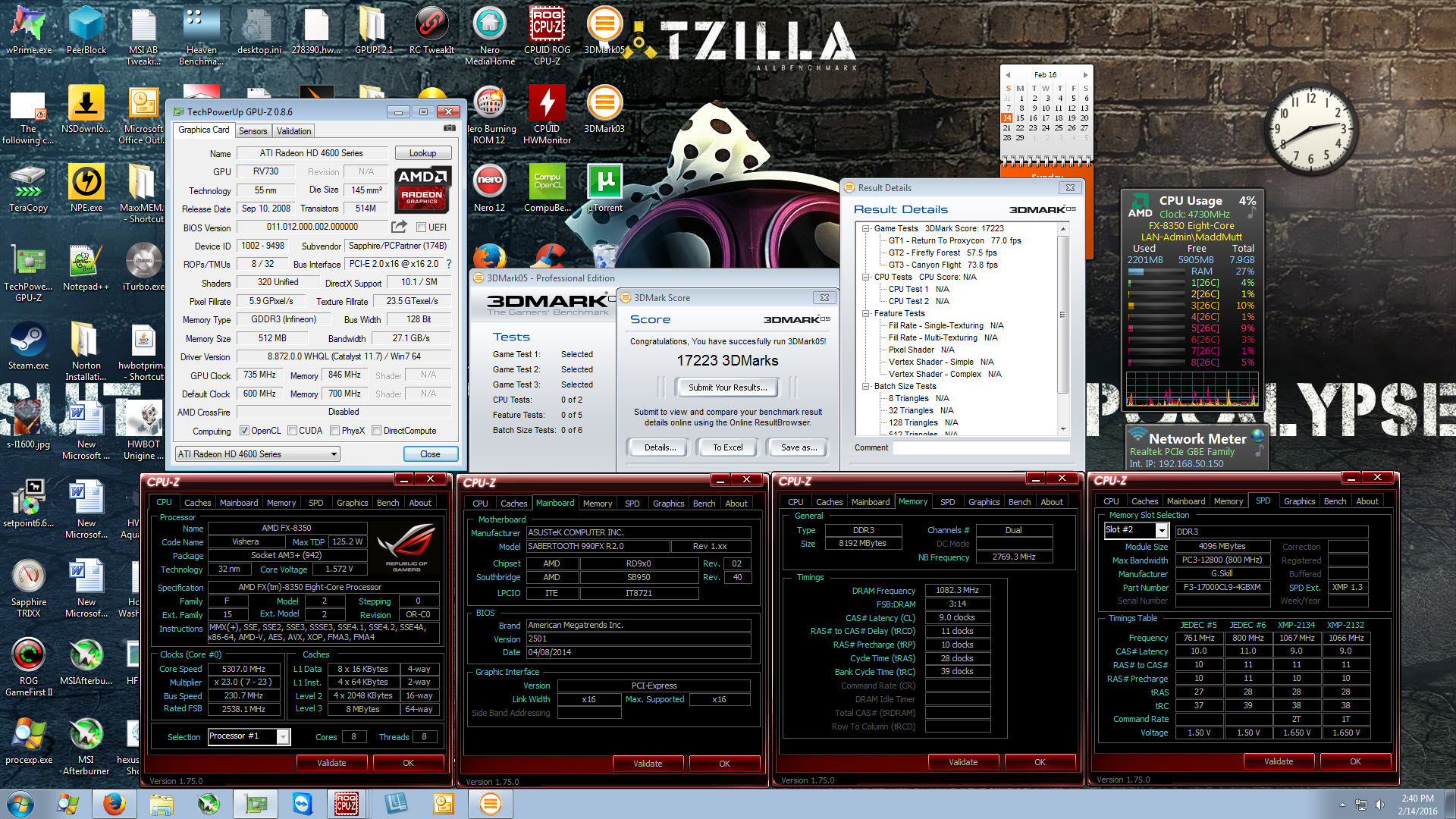Click Comment field in Result Details
The height and width of the screenshot is (819, 1456).
point(981,447)
